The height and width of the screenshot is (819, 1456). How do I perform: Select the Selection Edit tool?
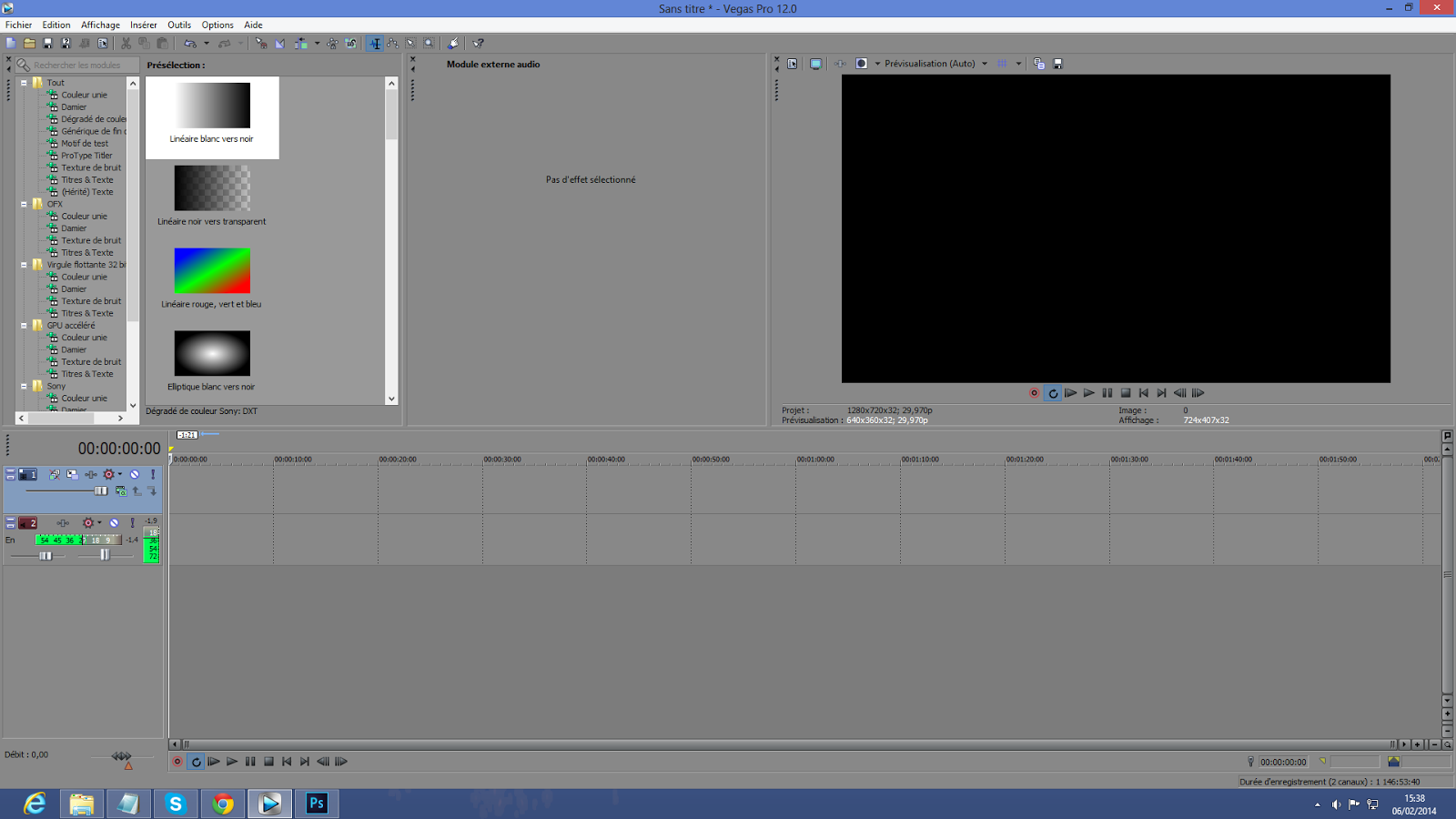coord(410,43)
